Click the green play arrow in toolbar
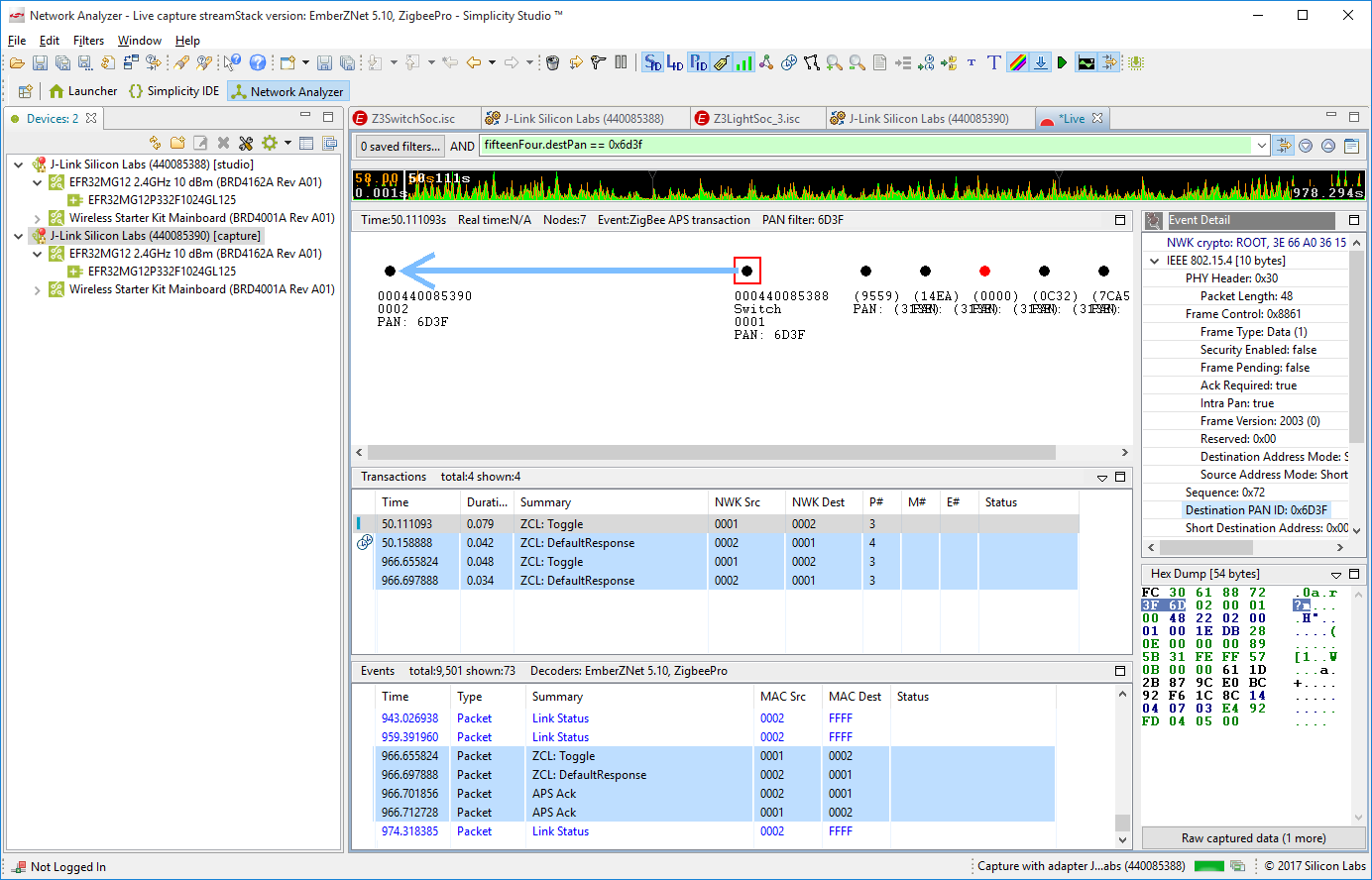 1062,62
